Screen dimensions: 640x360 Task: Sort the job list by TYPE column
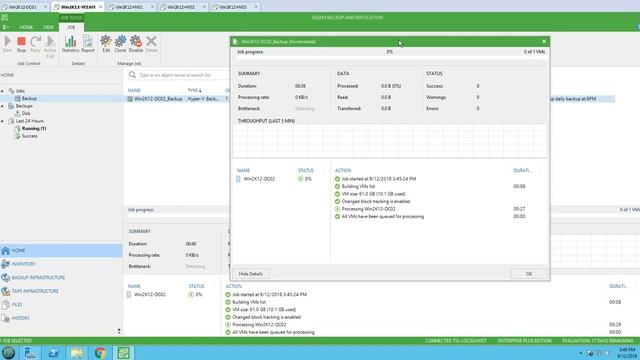coord(195,90)
